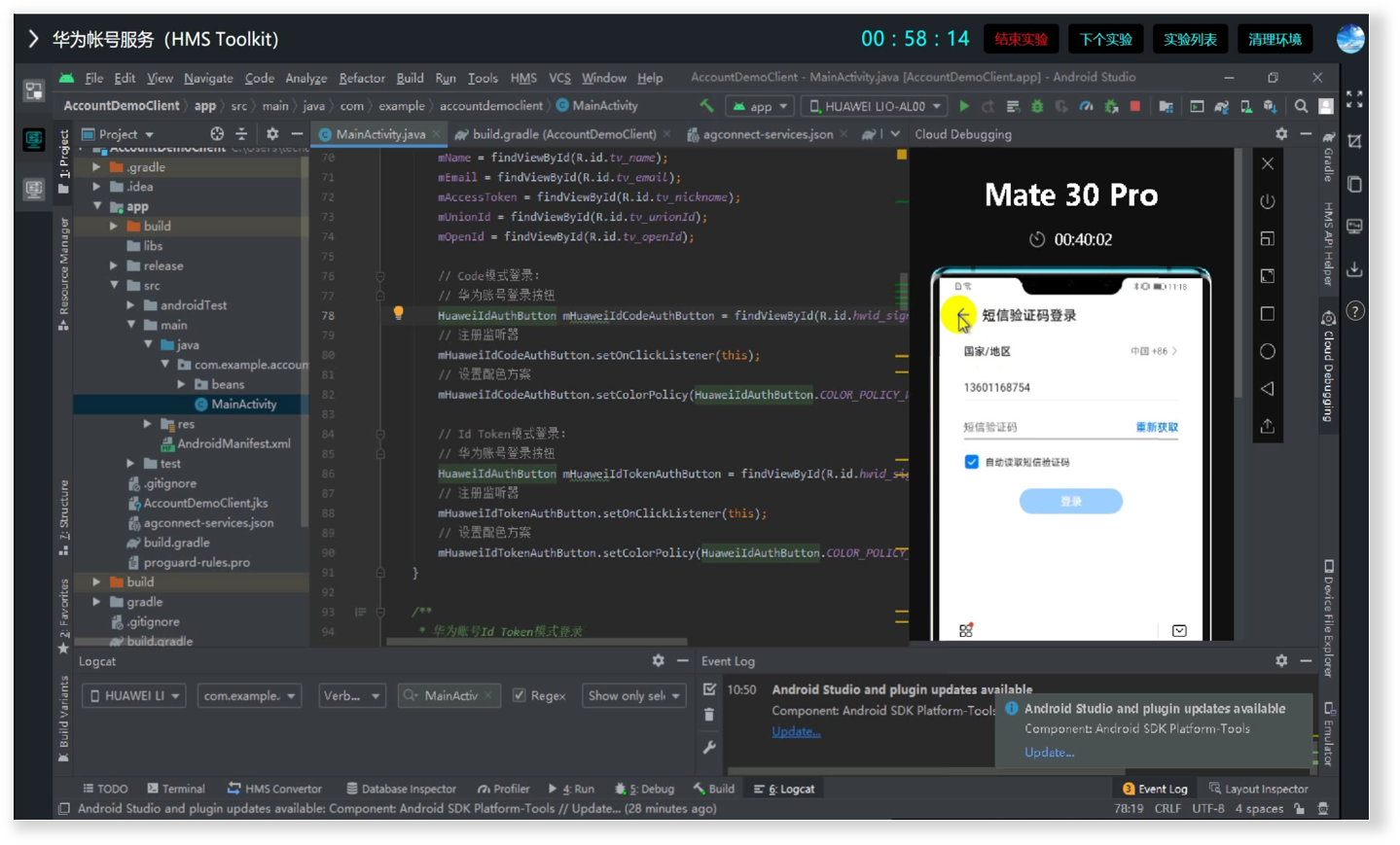Screen dimensions: 1400x845
Task: Open the app run configuration dropdown
Action: point(761,106)
